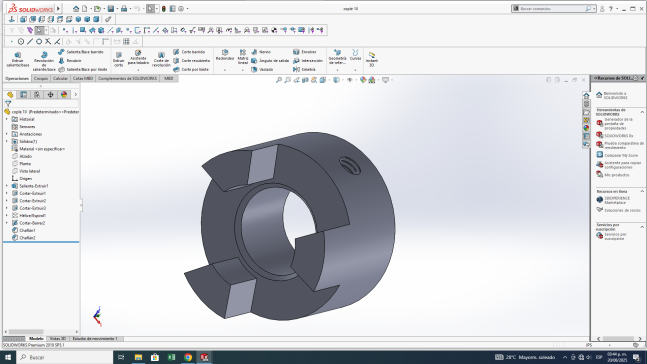Expand the Hélice/Espiral1 feature
The width and height of the screenshot is (647, 364).
tap(7, 216)
